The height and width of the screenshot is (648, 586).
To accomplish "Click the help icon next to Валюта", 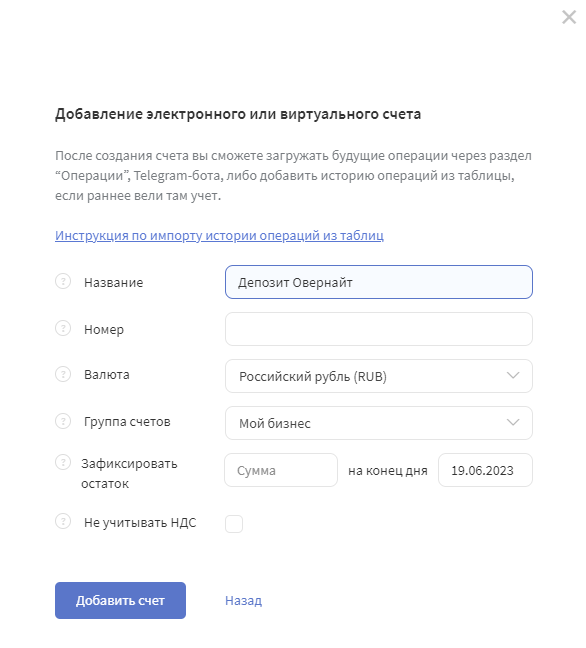I will pyautogui.click(x=63, y=374).
